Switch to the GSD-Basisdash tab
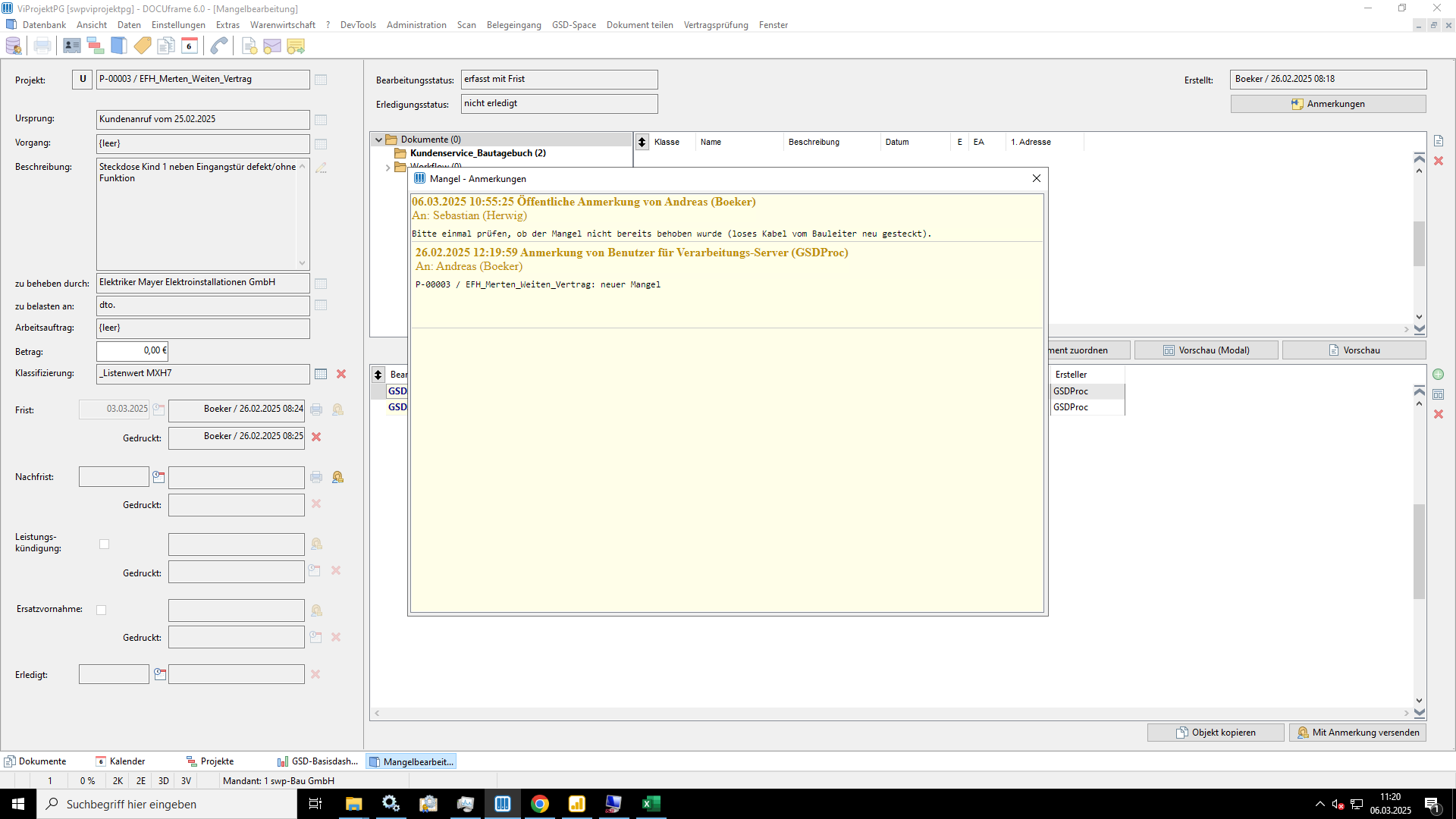Image resolution: width=1456 pixels, height=819 pixels. point(318,761)
